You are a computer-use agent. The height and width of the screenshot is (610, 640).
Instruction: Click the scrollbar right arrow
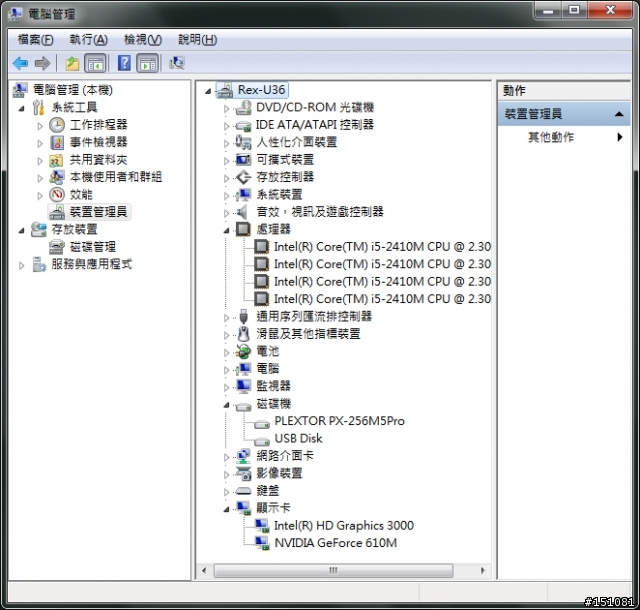(483, 570)
